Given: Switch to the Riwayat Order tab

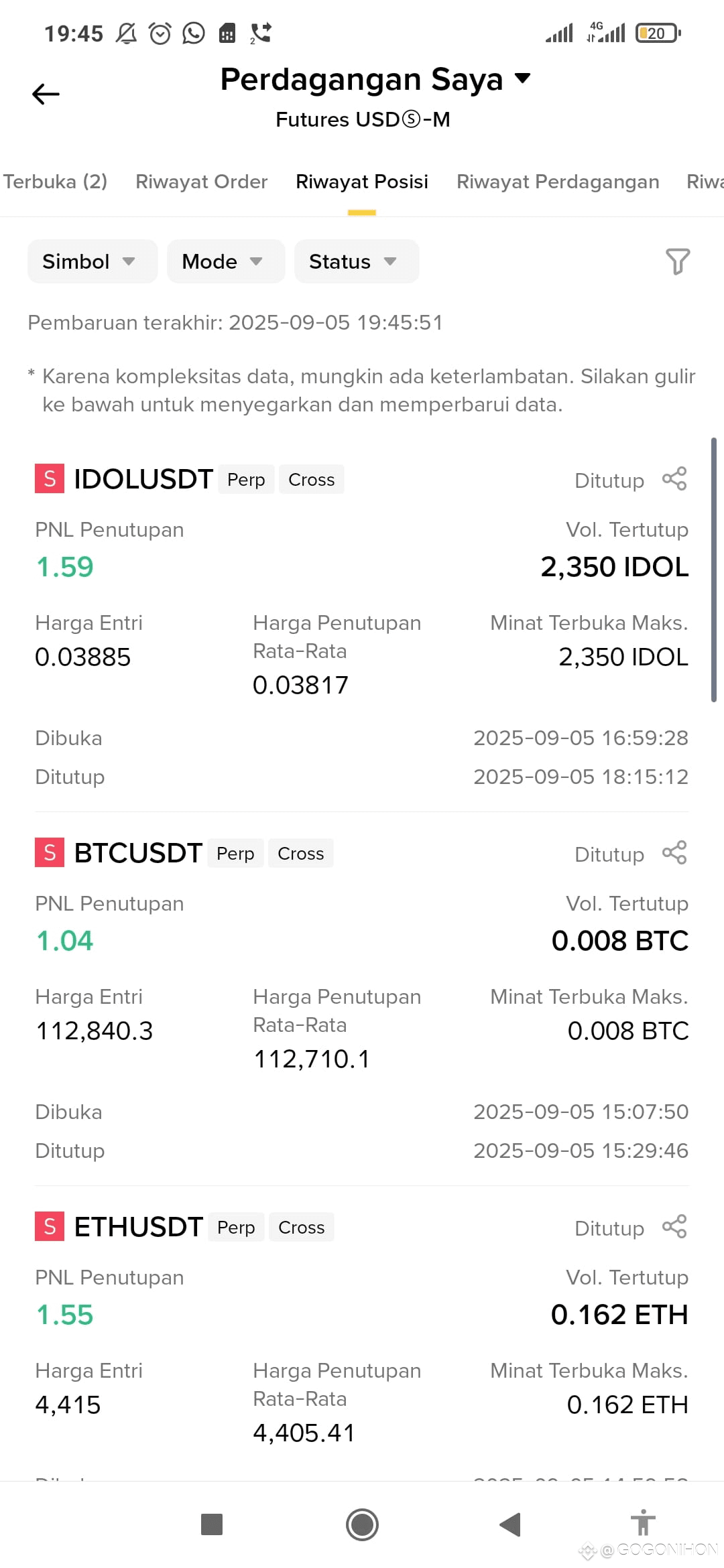Looking at the screenshot, I should (x=201, y=182).
